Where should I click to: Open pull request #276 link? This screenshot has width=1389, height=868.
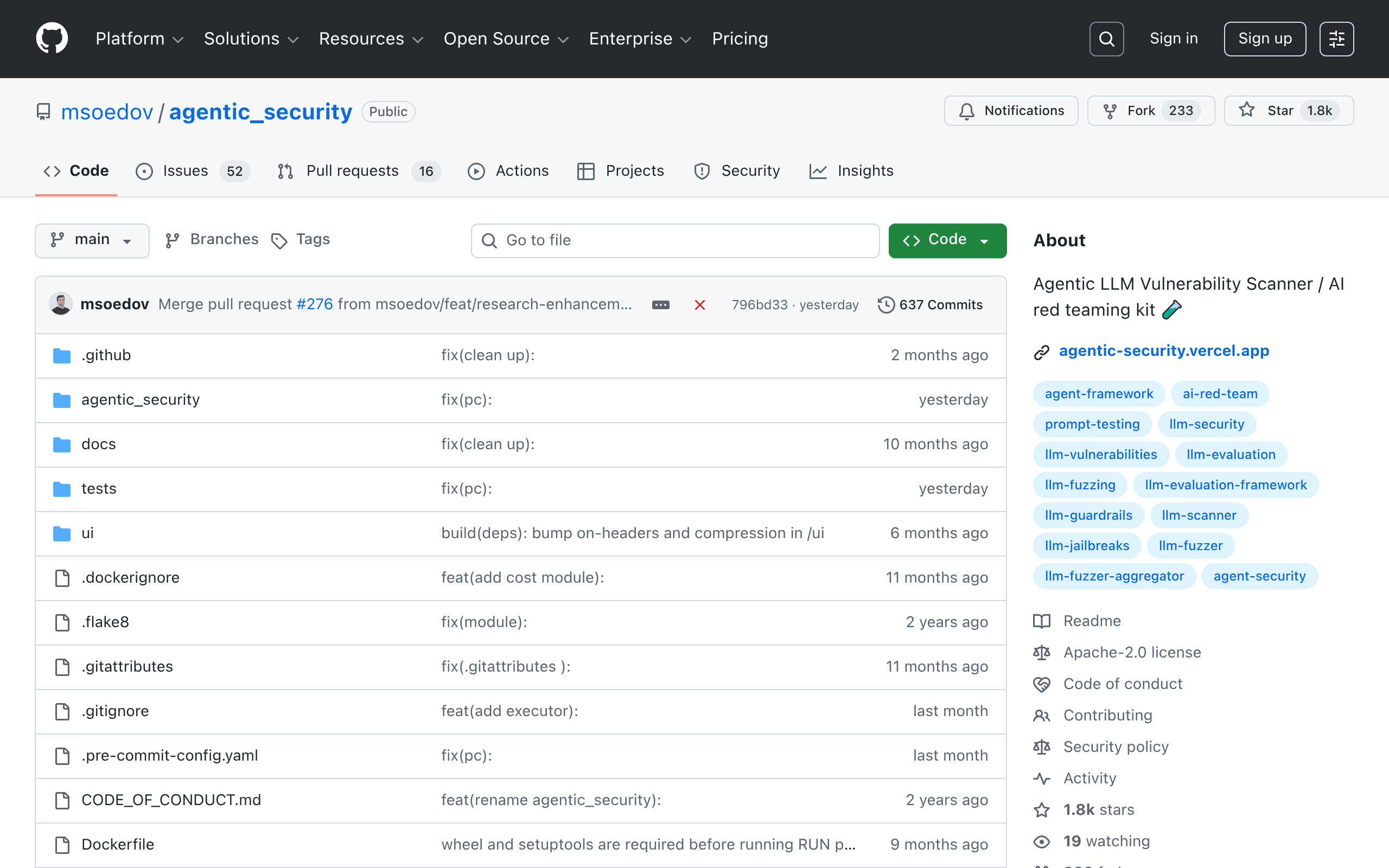[x=315, y=304]
